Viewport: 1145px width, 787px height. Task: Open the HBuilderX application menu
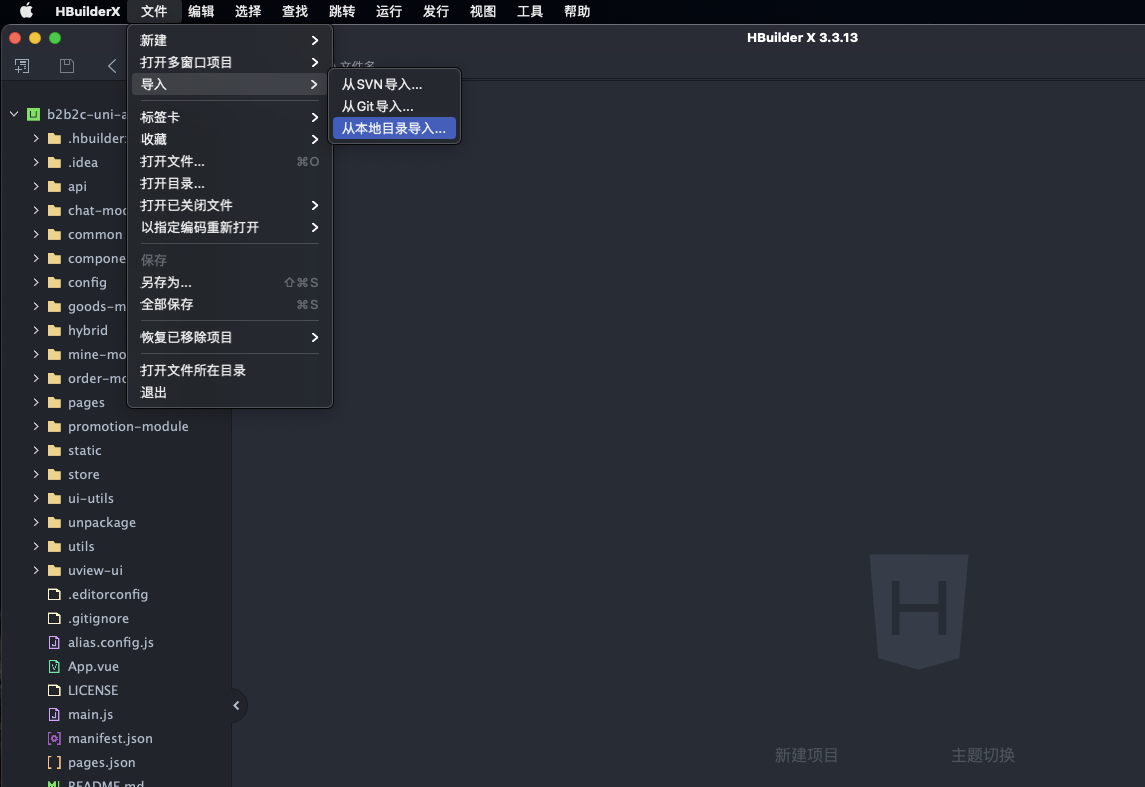[x=88, y=11]
